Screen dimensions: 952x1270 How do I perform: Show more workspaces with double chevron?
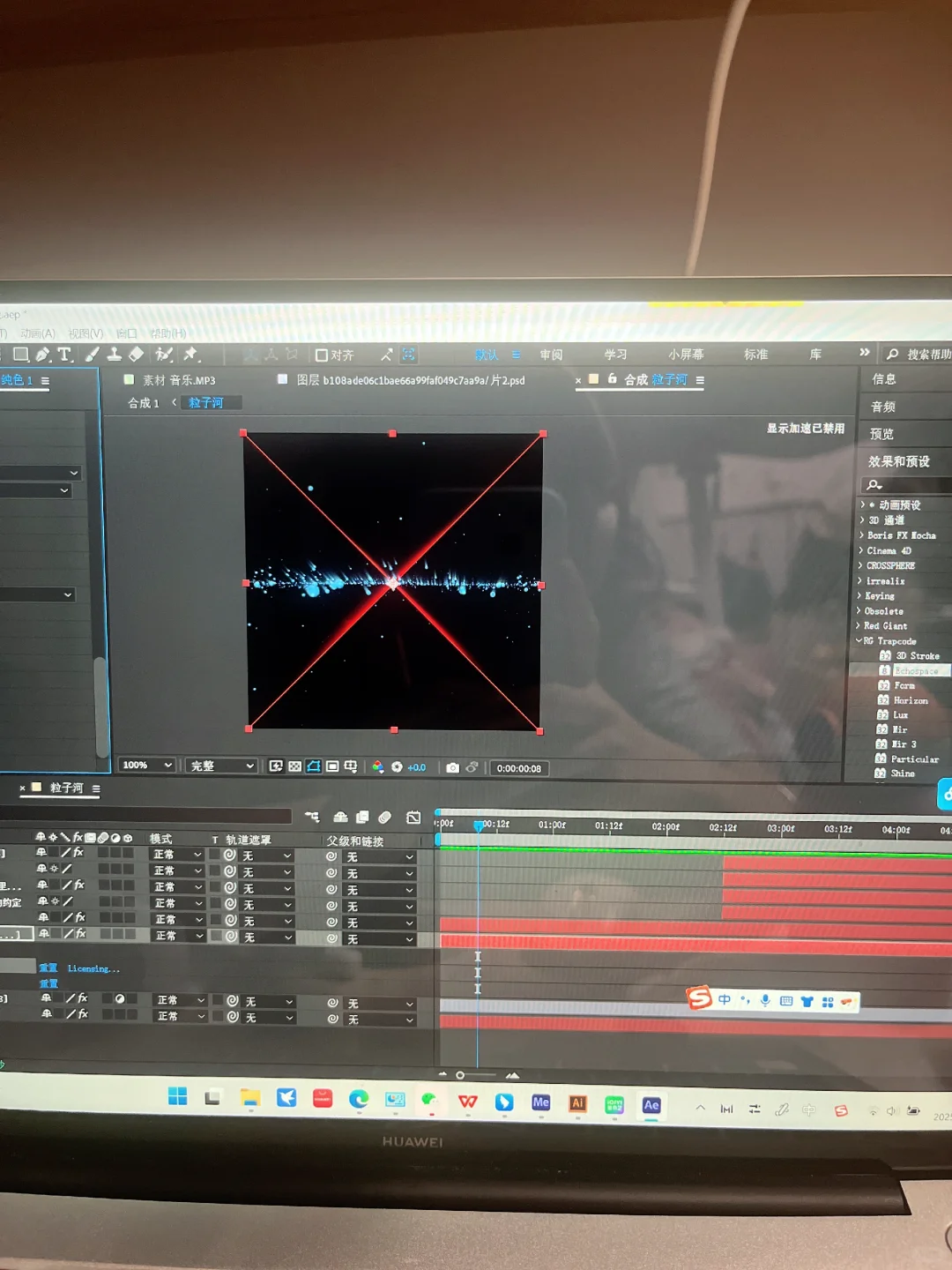[x=864, y=352]
